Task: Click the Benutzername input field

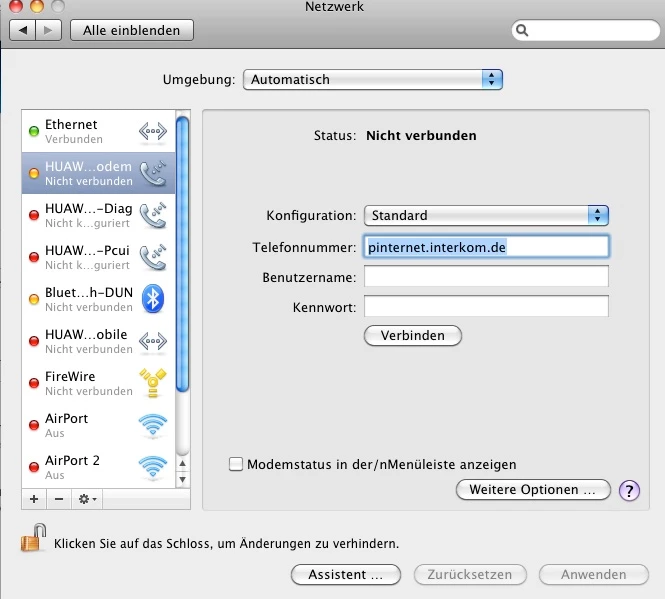Action: 486,277
